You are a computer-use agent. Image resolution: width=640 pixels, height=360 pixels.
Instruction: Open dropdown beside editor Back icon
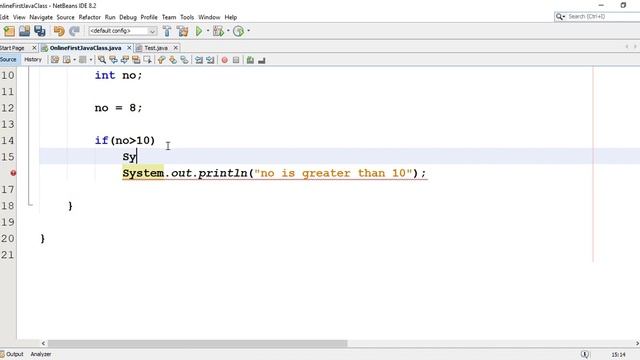pyautogui.click(x=74, y=60)
